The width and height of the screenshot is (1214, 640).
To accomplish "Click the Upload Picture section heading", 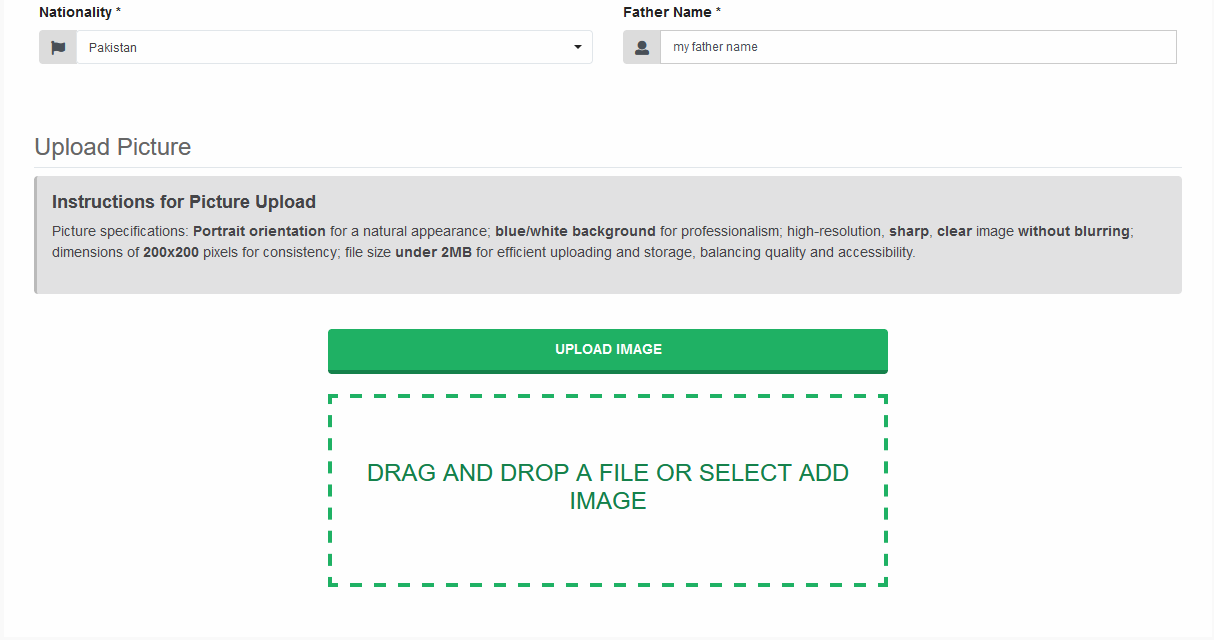I will [x=112, y=147].
